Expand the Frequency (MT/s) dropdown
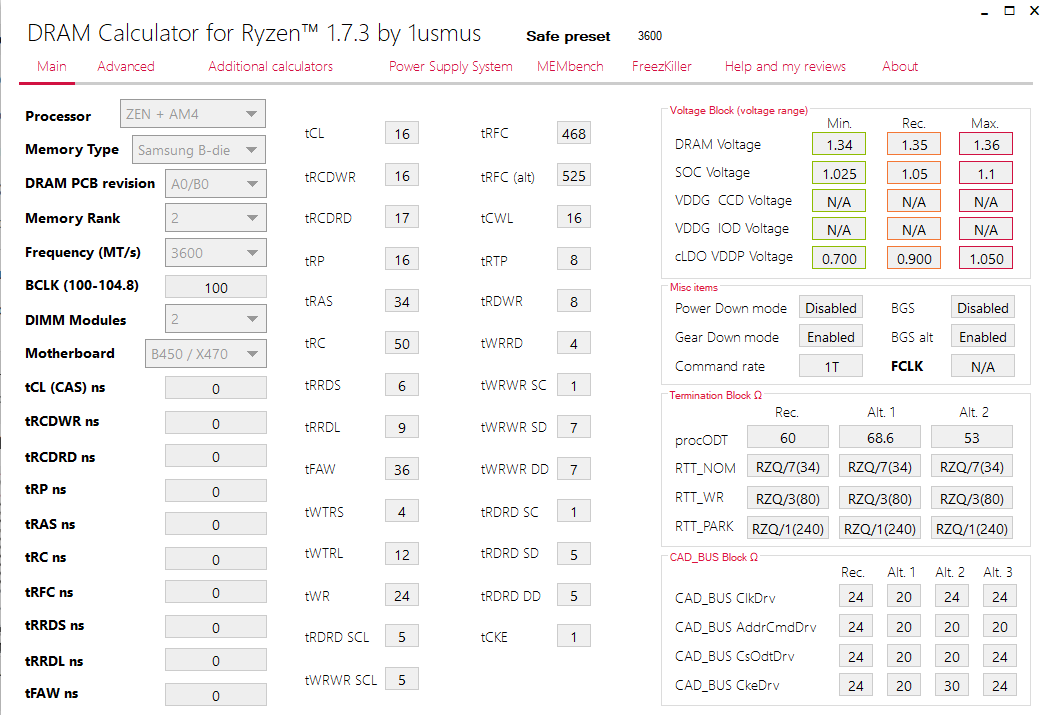The width and height of the screenshot is (1050, 715). [216, 253]
